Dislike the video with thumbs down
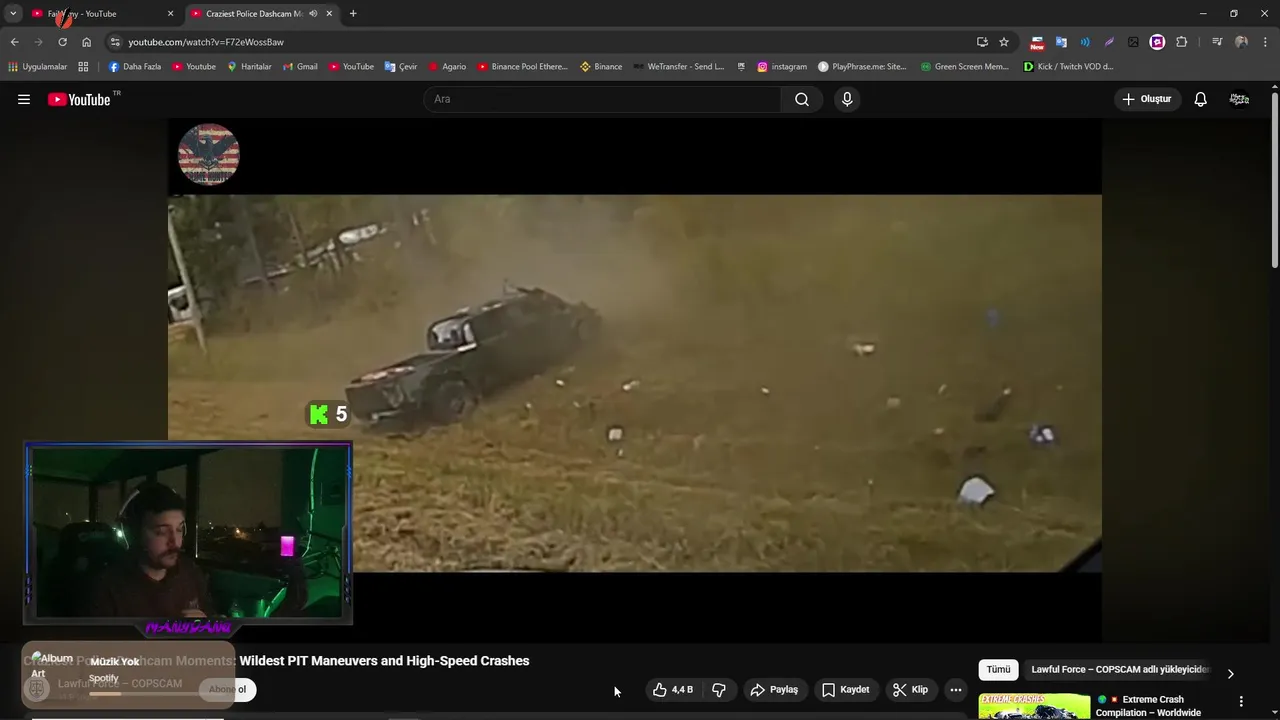The height and width of the screenshot is (720, 1280). coord(719,690)
